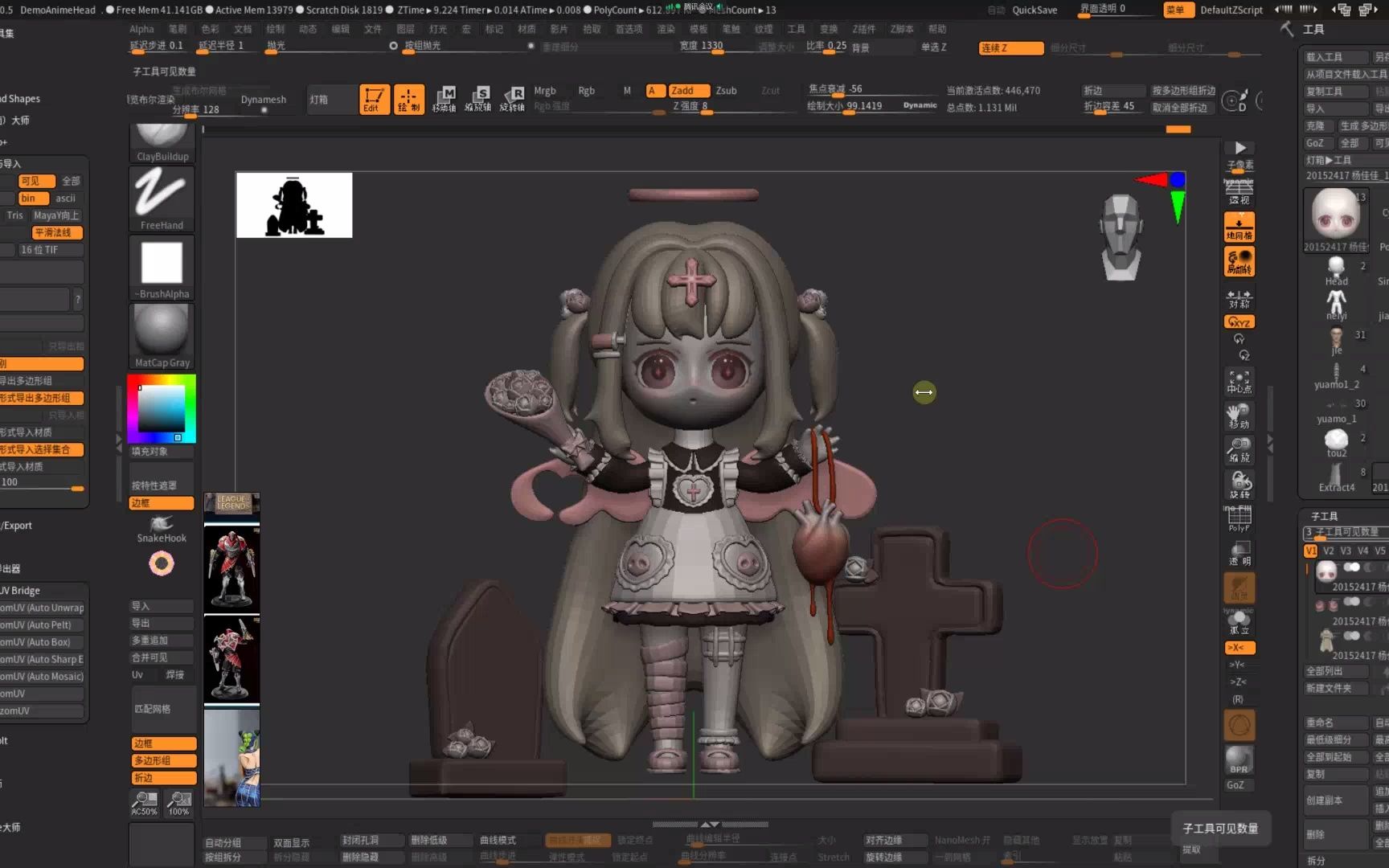The image size is (1389, 868).
Task: Click the 全部列出 list all button
Action: coord(1335,671)
